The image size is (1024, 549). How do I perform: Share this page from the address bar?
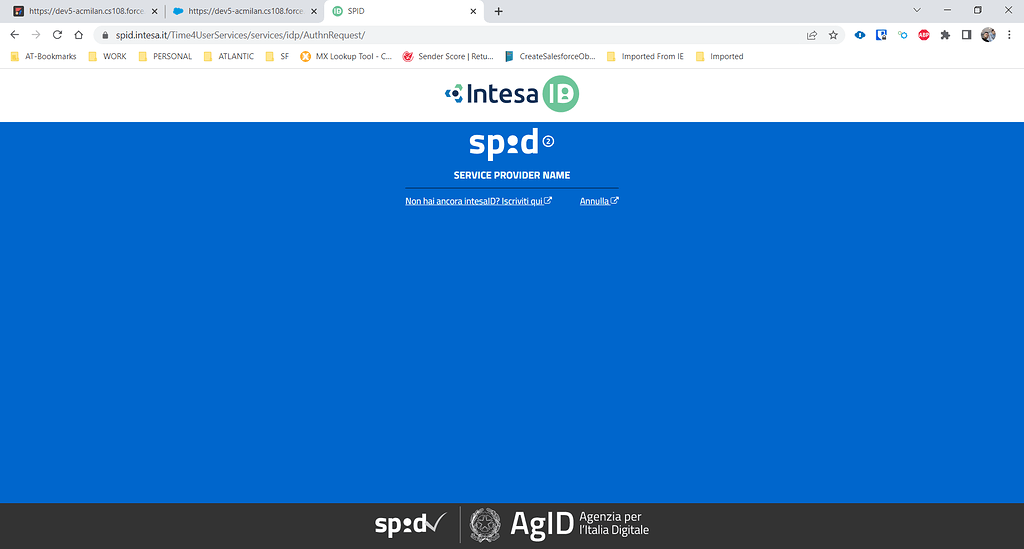(812, 35)
